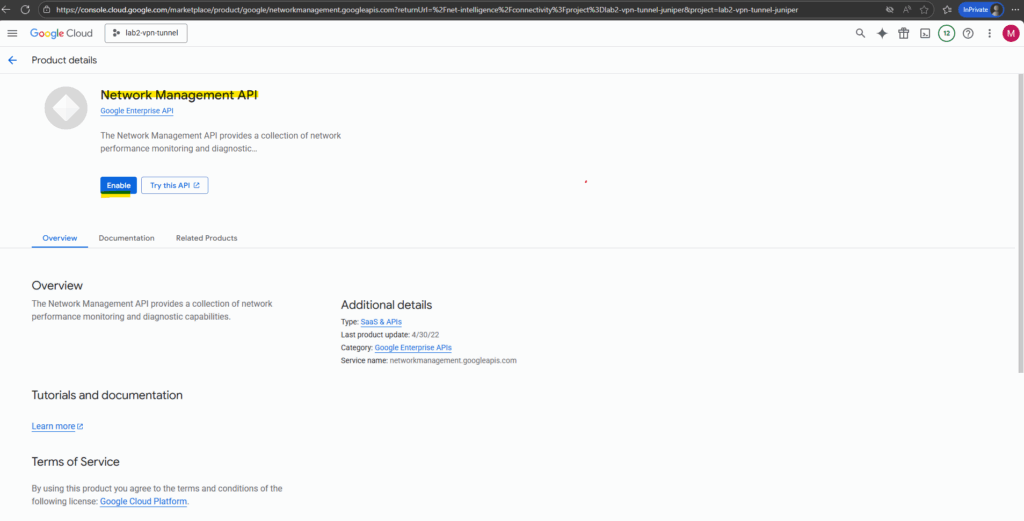The image size is (1024, 521).
Task: Click the networkmanagement.googleapis.com service name
Action: pos(453,360)
